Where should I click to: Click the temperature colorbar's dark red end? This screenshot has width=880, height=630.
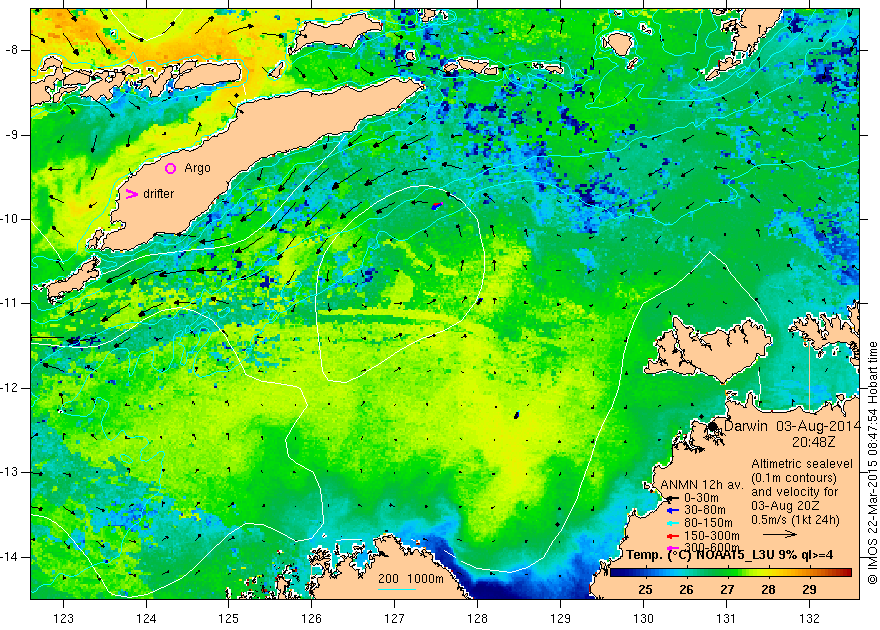[845, 573]
